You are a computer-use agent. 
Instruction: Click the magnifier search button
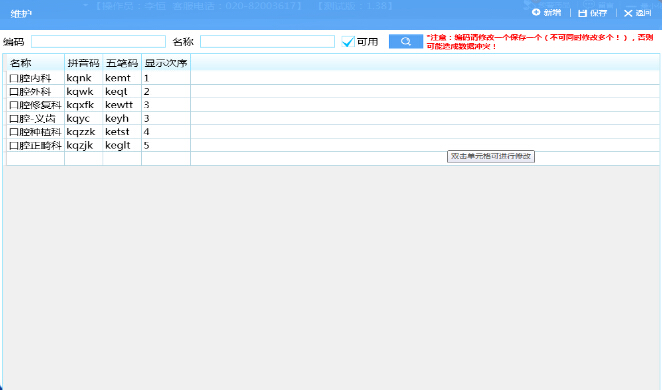point(406,41)
